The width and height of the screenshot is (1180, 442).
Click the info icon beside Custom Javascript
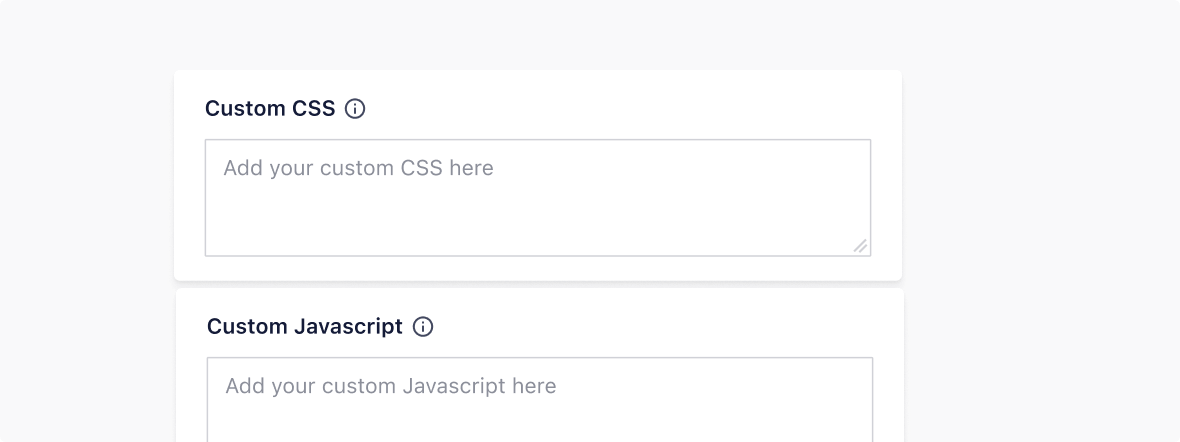click(x=423, y=327)
